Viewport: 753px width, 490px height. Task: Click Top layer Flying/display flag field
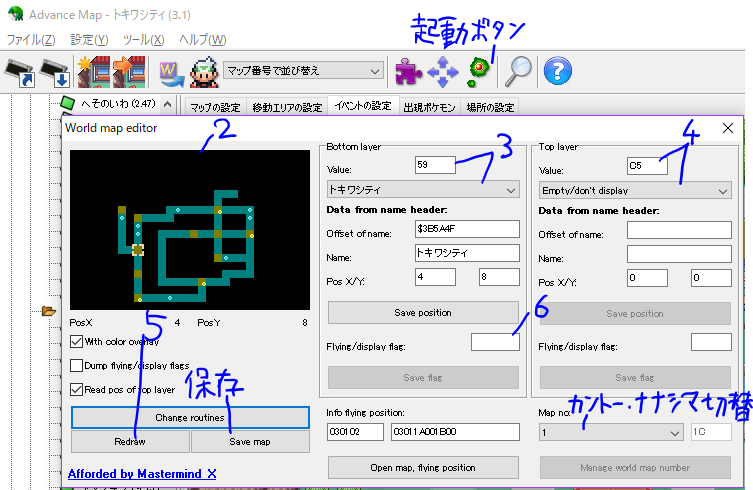pyautogui.click(x=711, y=342)
